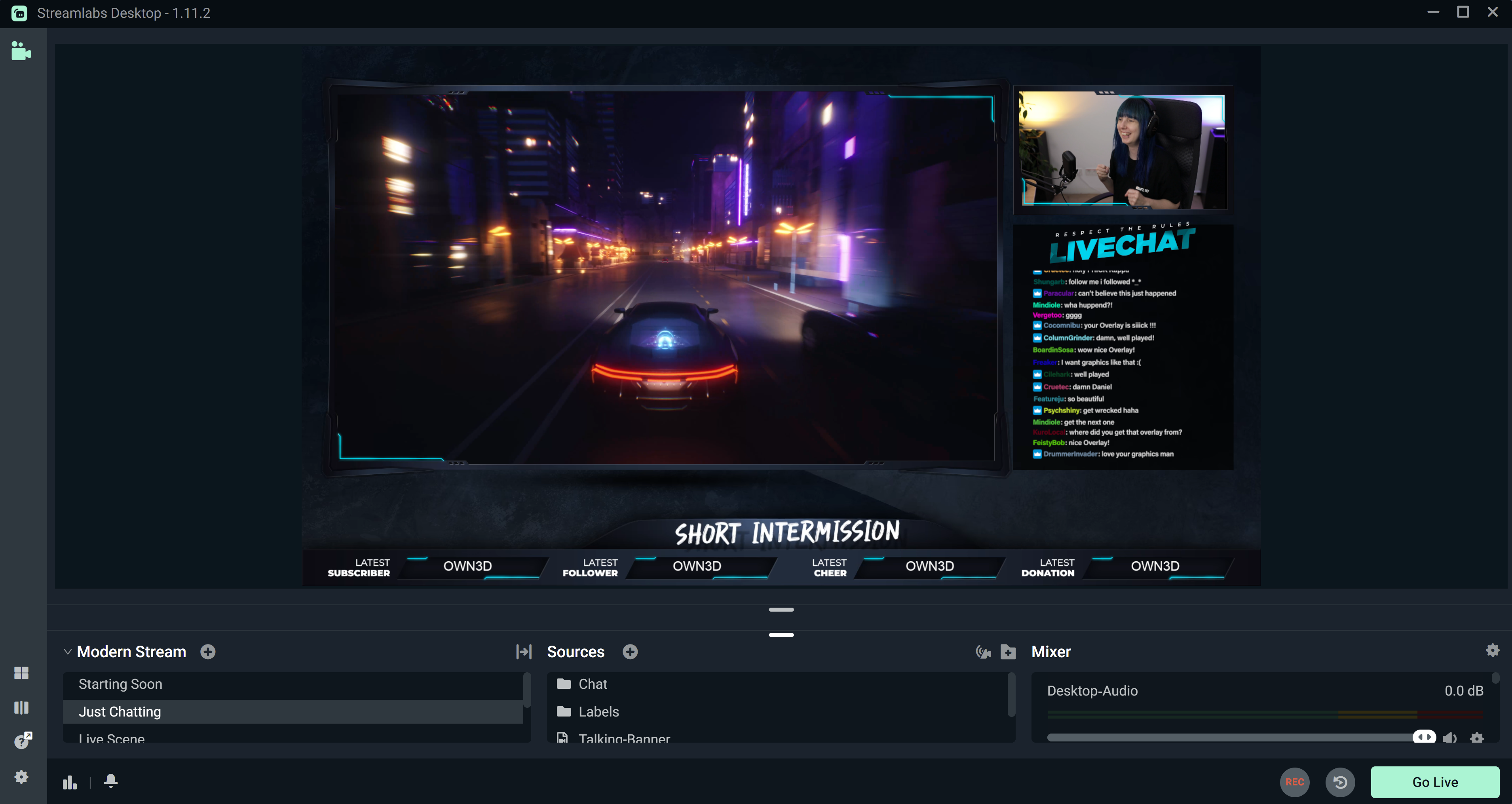
Task: Add a new source with plus icon
Action: point(630,652)
